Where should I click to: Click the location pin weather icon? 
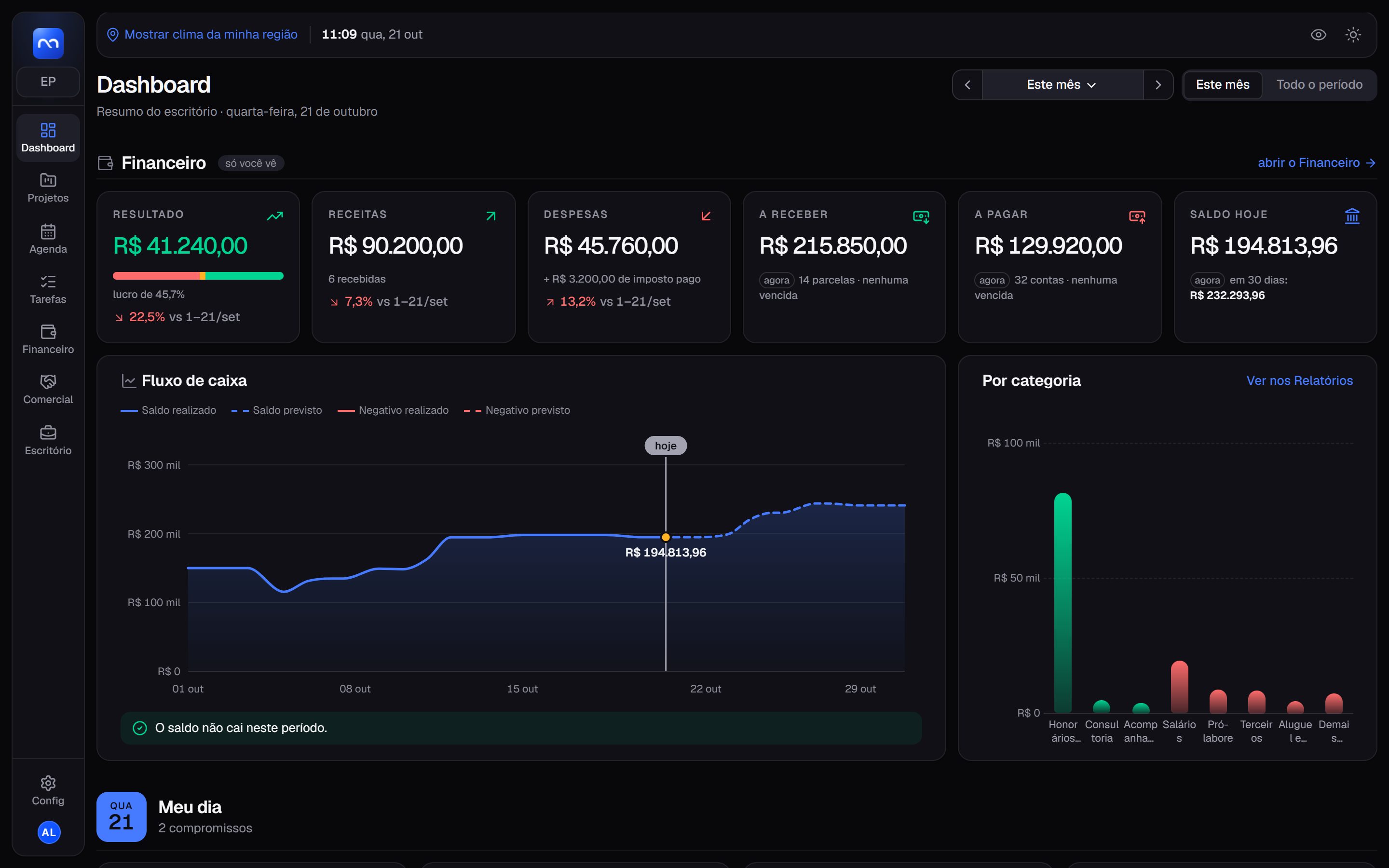coord(113,35)
